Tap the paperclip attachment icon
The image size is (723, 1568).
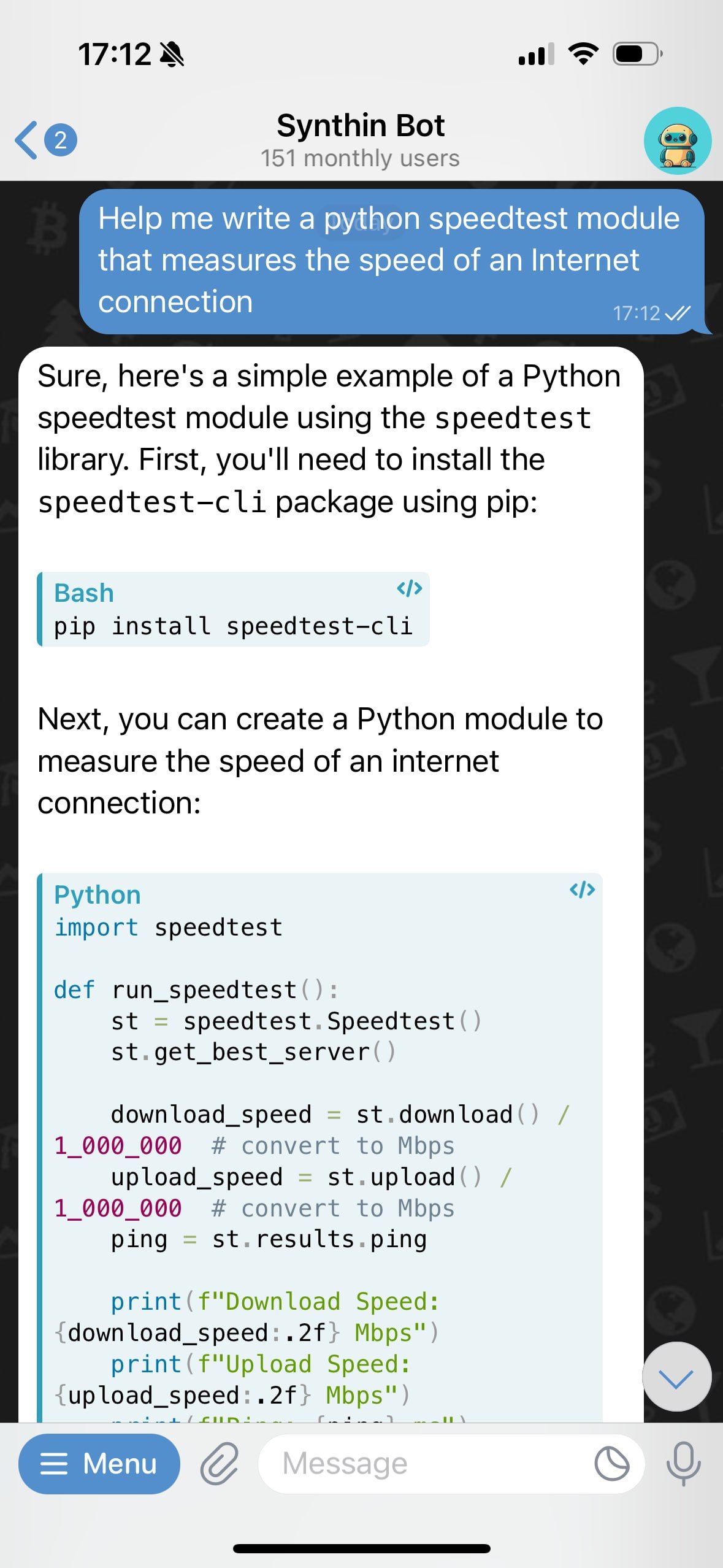click(220, 1464)
